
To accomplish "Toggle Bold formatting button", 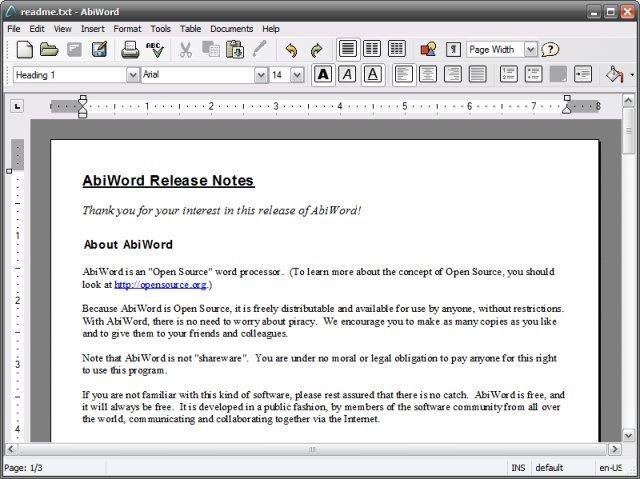I will (x=323, y=75).
